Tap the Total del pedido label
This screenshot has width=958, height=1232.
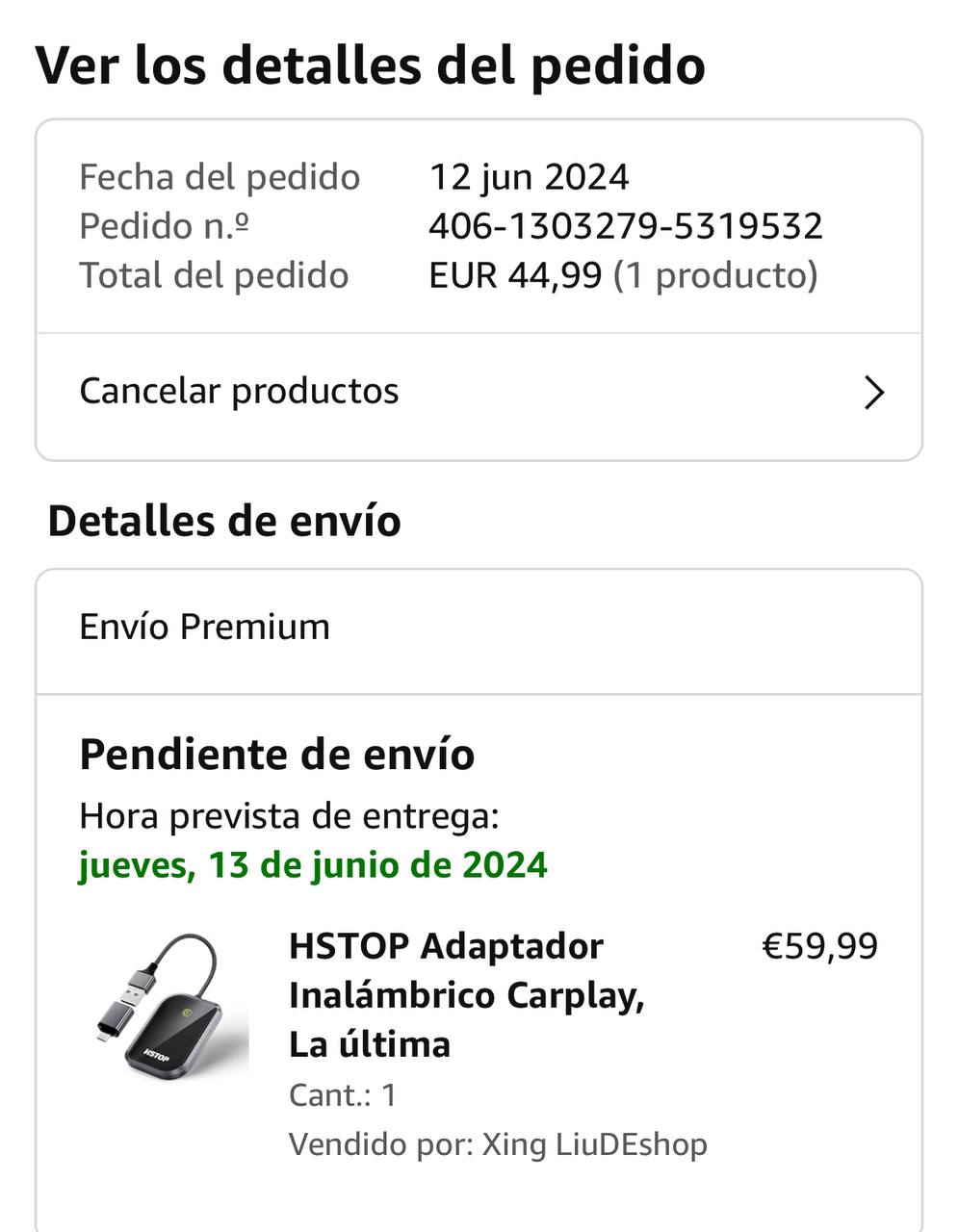pos(214,275)
